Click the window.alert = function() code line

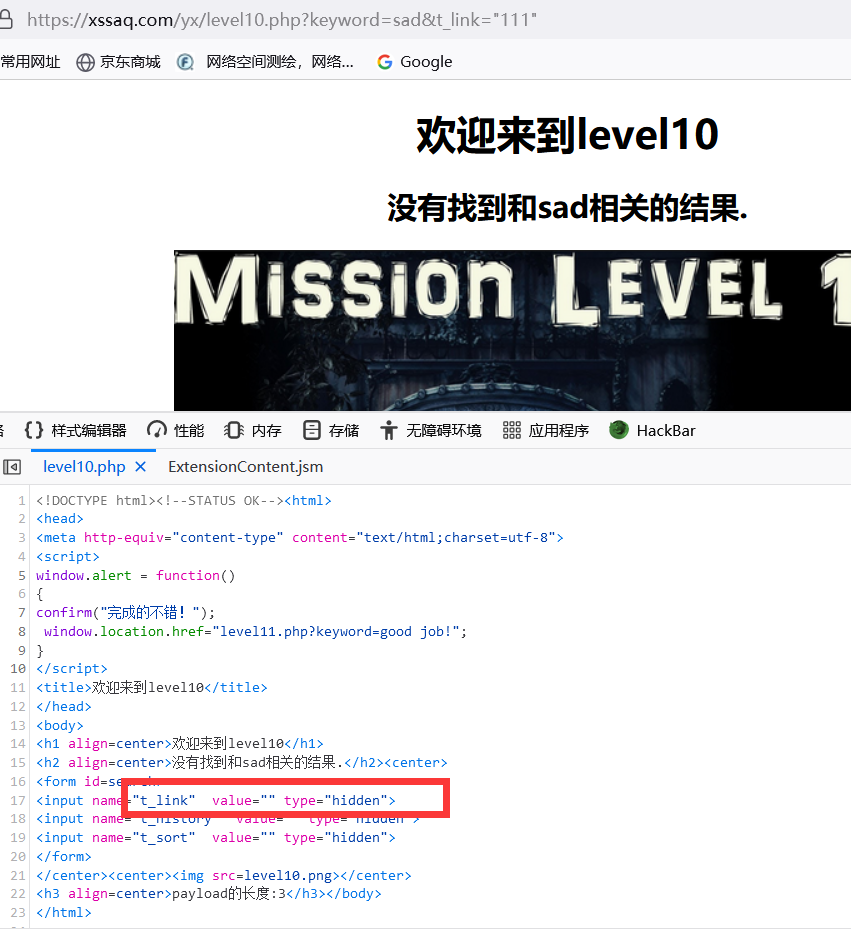pos(135,575)
